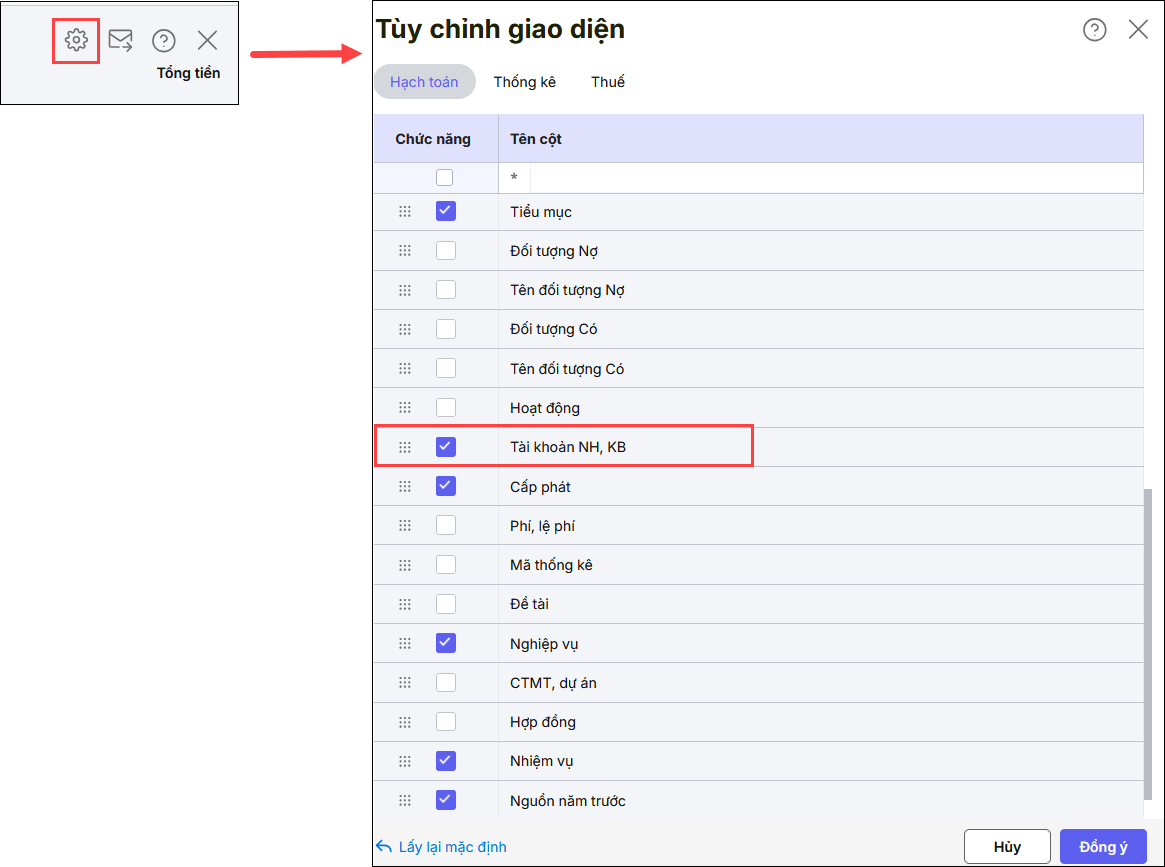Check the Đối tượng Có checkbox
The width and height of the screenshot is (1165, 867).
click(446, 329)
